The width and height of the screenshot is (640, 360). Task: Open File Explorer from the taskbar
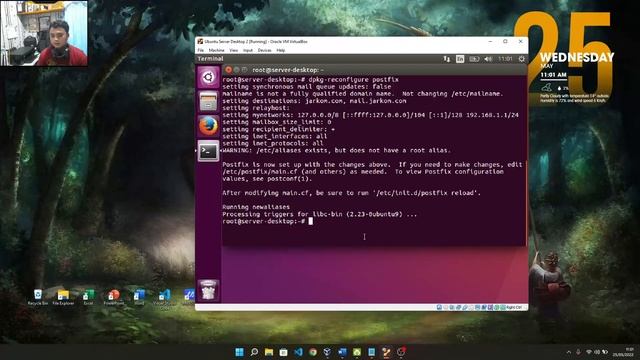point(269,352)
